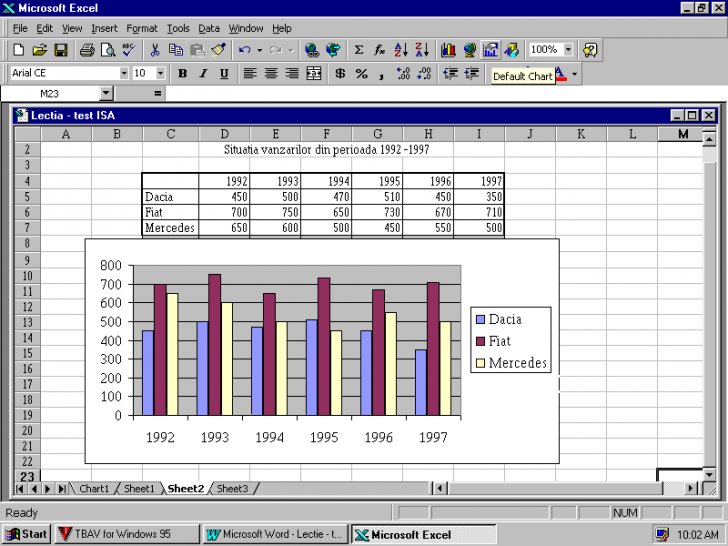Switch to the Sheet1 tab
The image size is (728, 546).
[x=139, y=488]
